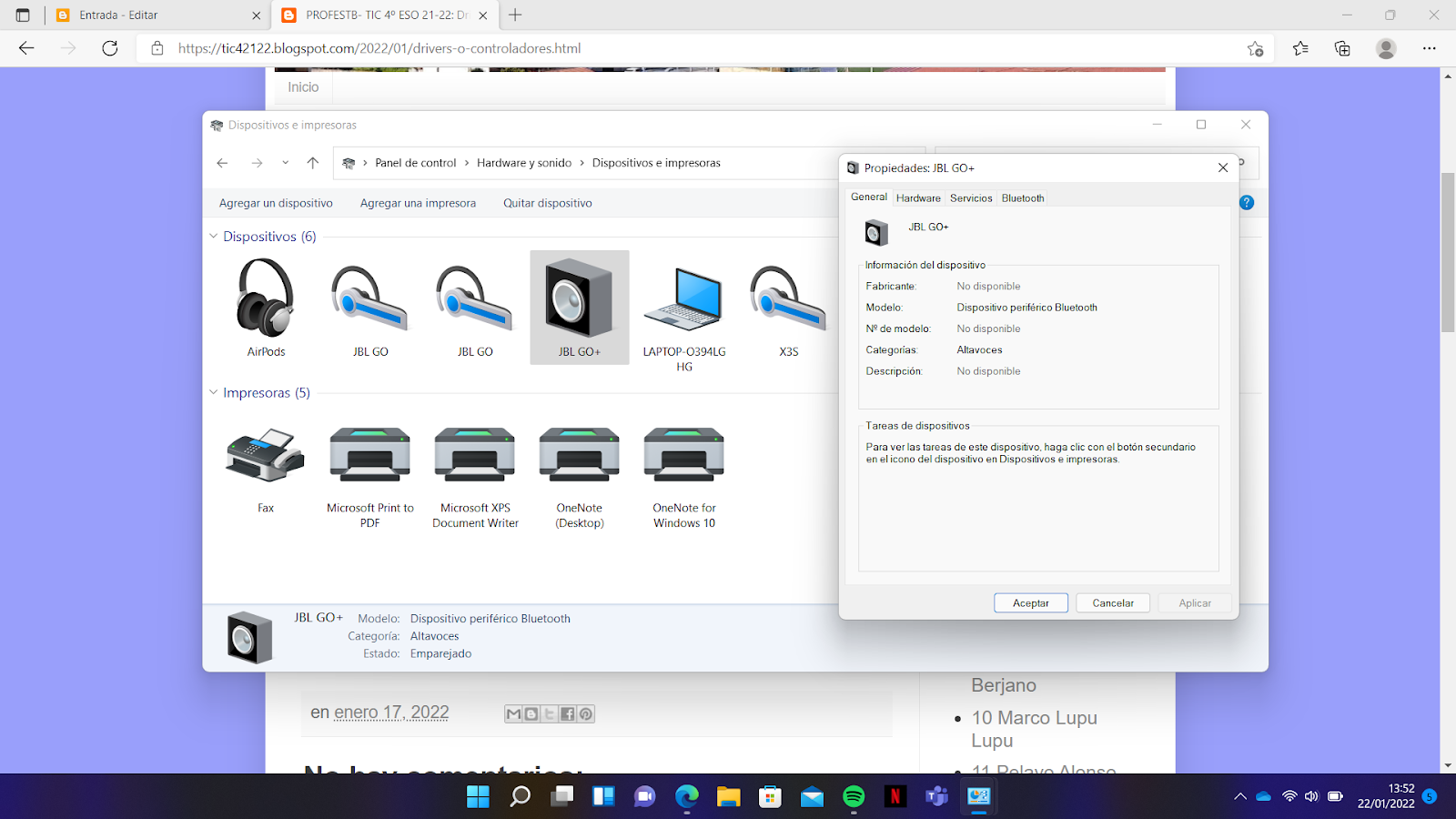Select the OneNote (Desktop) printer icon

coord(580,454)
